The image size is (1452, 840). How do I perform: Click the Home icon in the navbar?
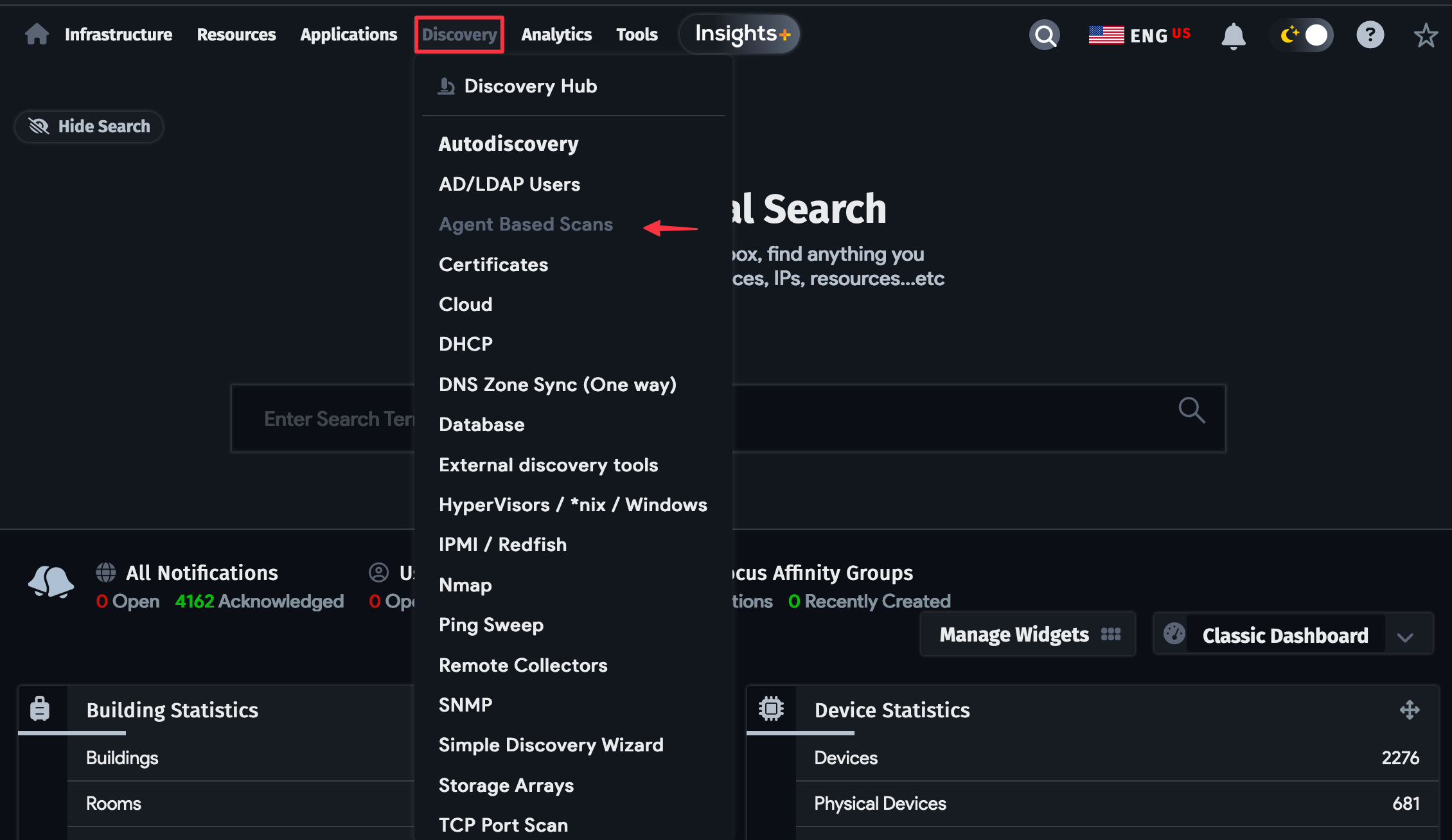coord(37,34)
